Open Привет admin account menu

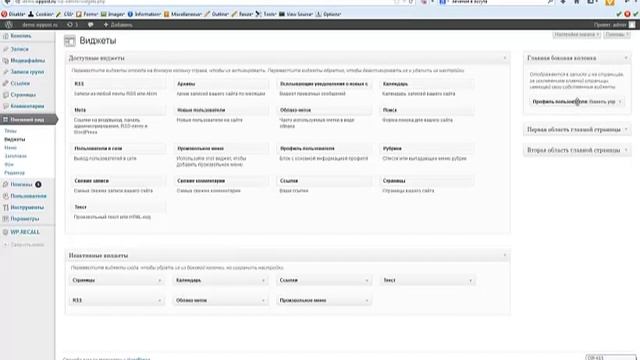pos(614,24)
